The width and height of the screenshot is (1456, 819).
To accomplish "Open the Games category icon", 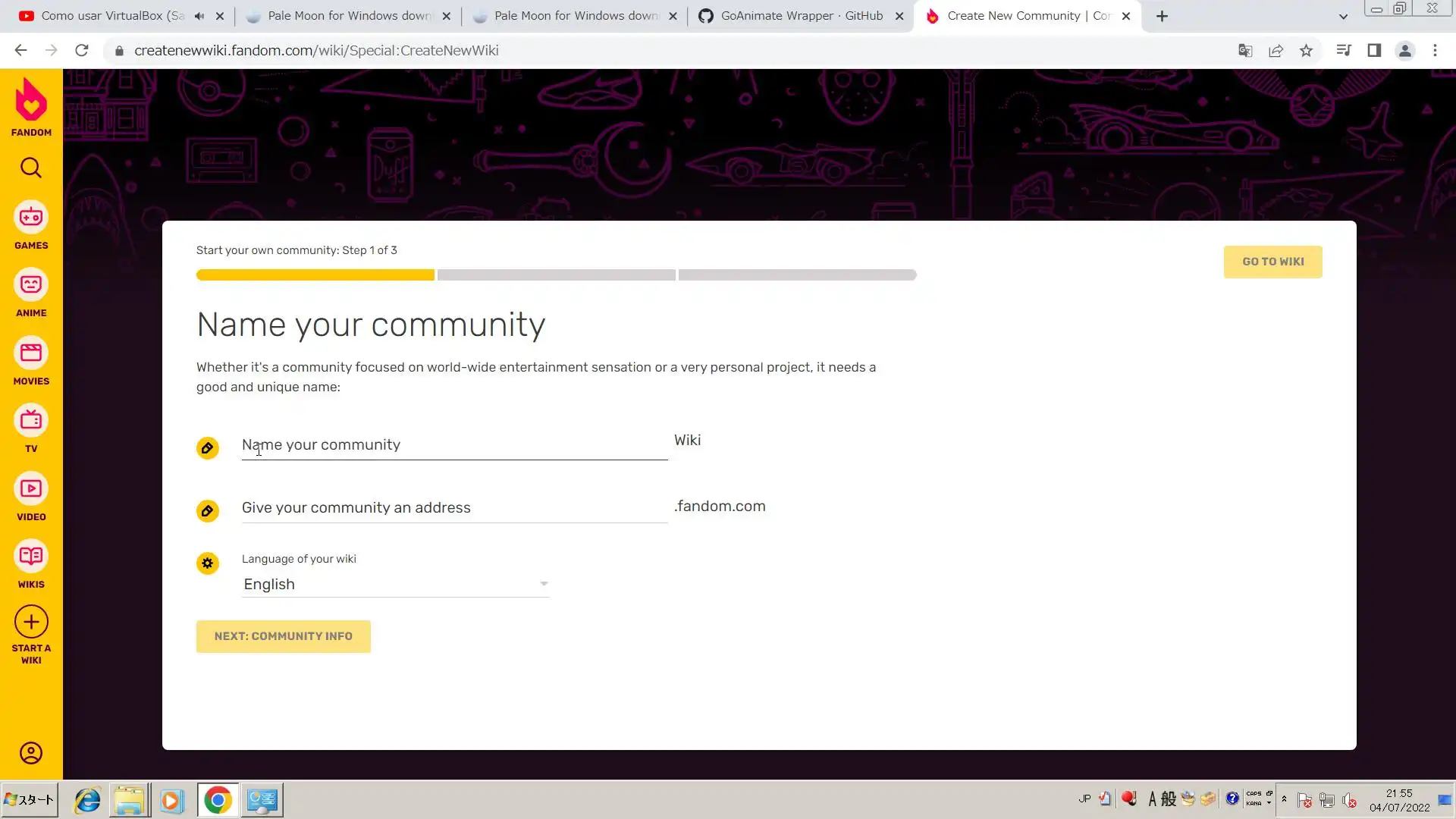I will [31, 218].
